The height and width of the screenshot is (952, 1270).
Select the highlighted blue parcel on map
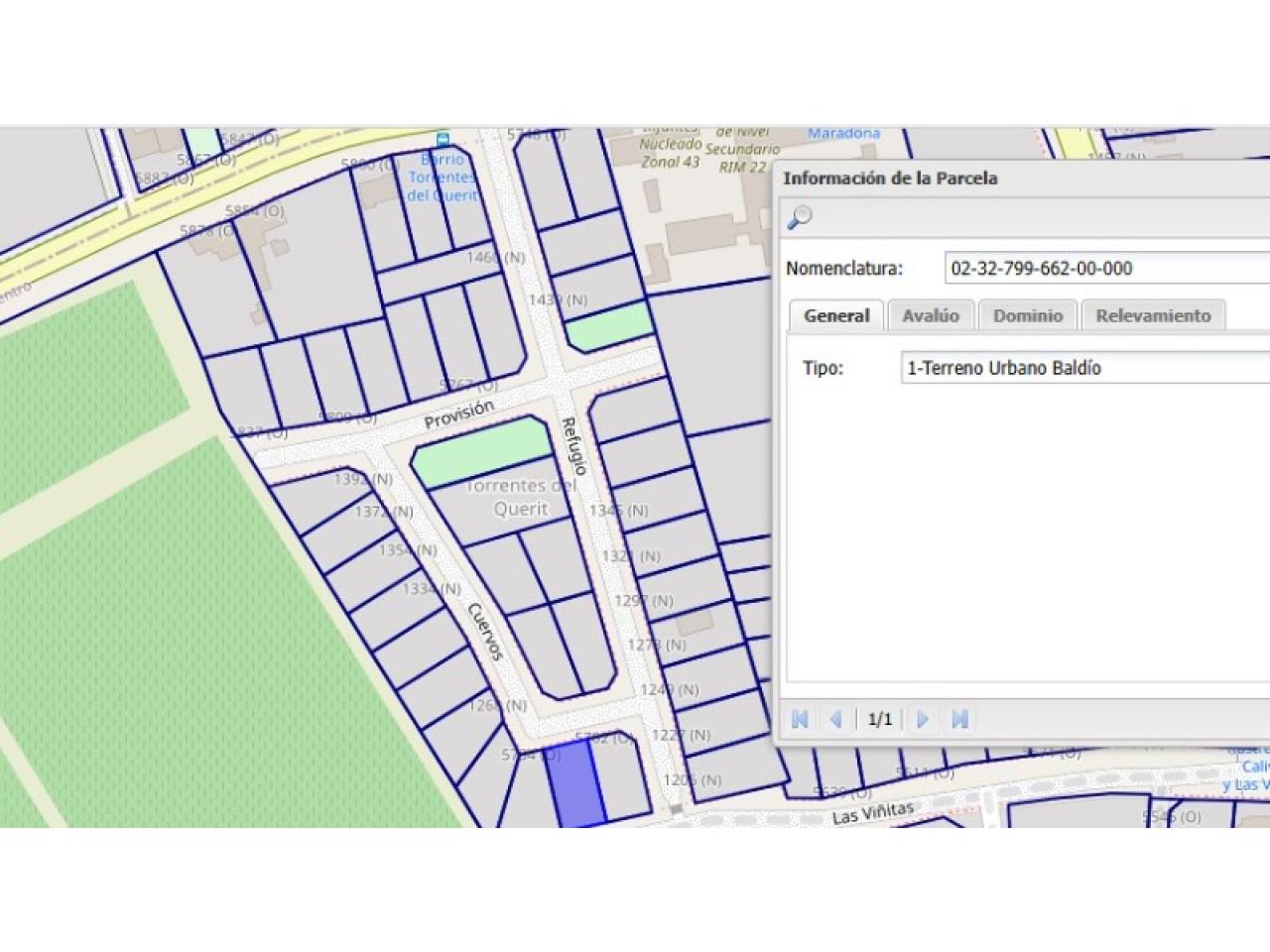575,783
